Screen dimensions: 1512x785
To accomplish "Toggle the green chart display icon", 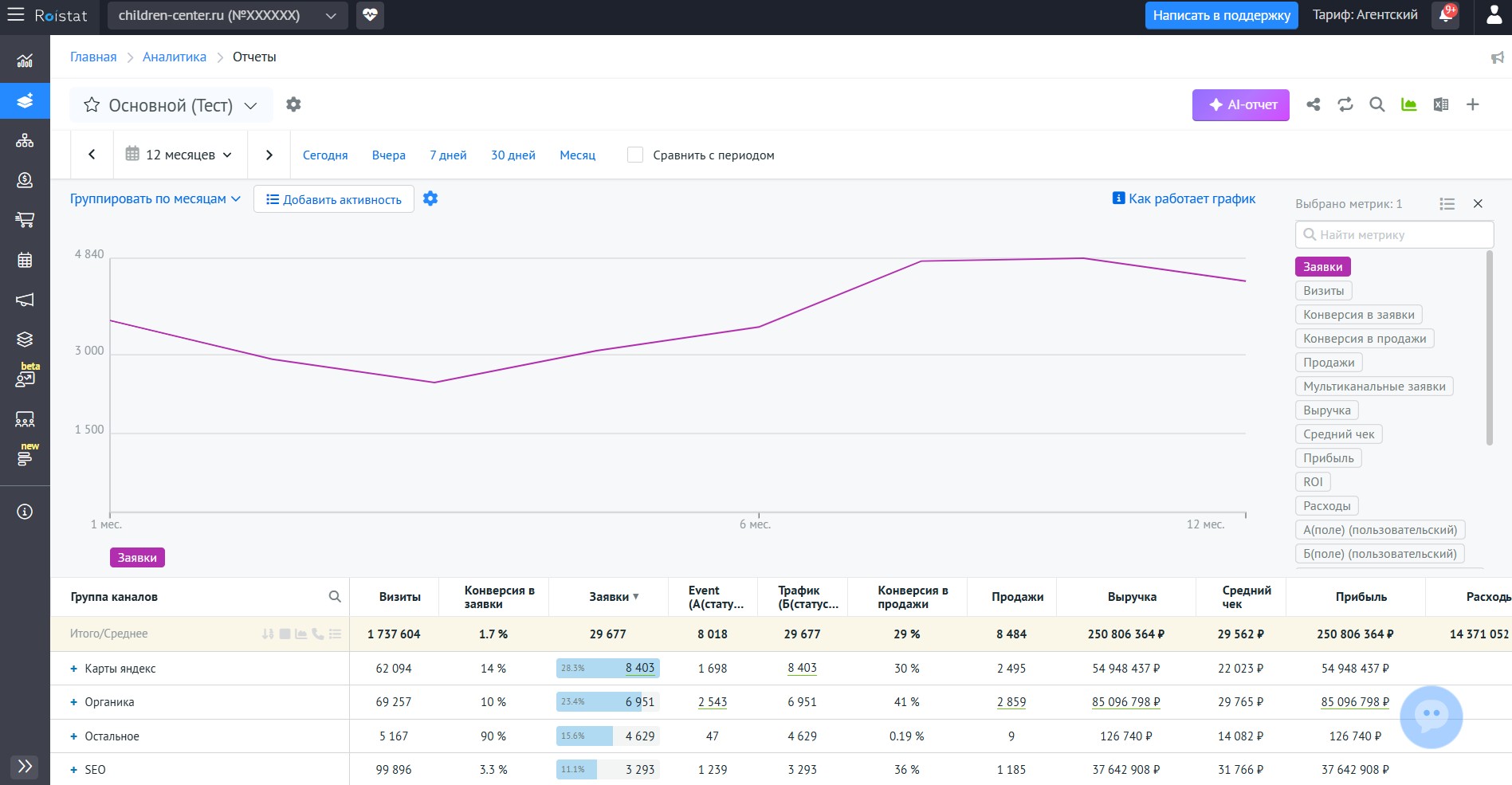I will tap(1408, 104).
